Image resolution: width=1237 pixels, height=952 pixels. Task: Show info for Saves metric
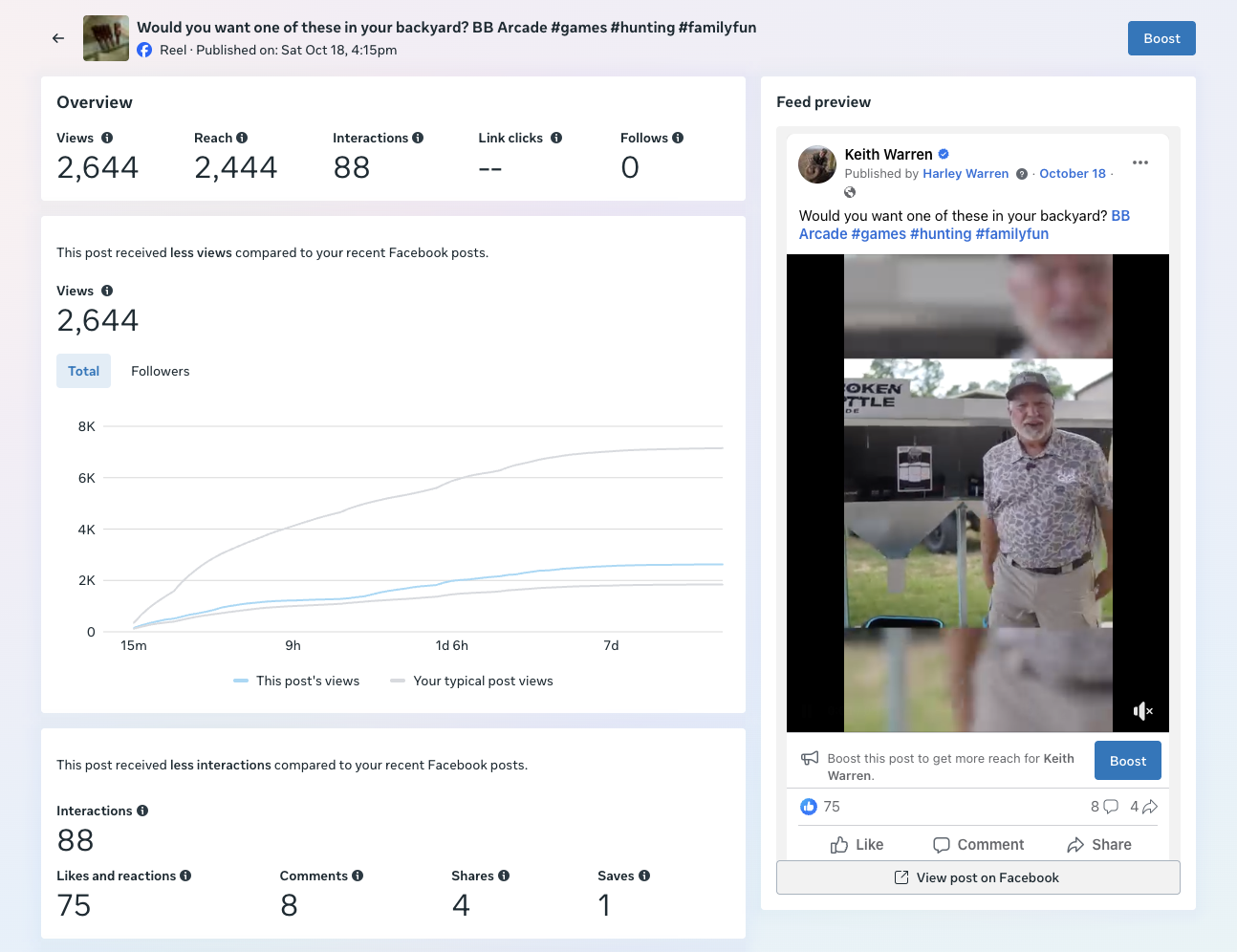pos(644,876)
